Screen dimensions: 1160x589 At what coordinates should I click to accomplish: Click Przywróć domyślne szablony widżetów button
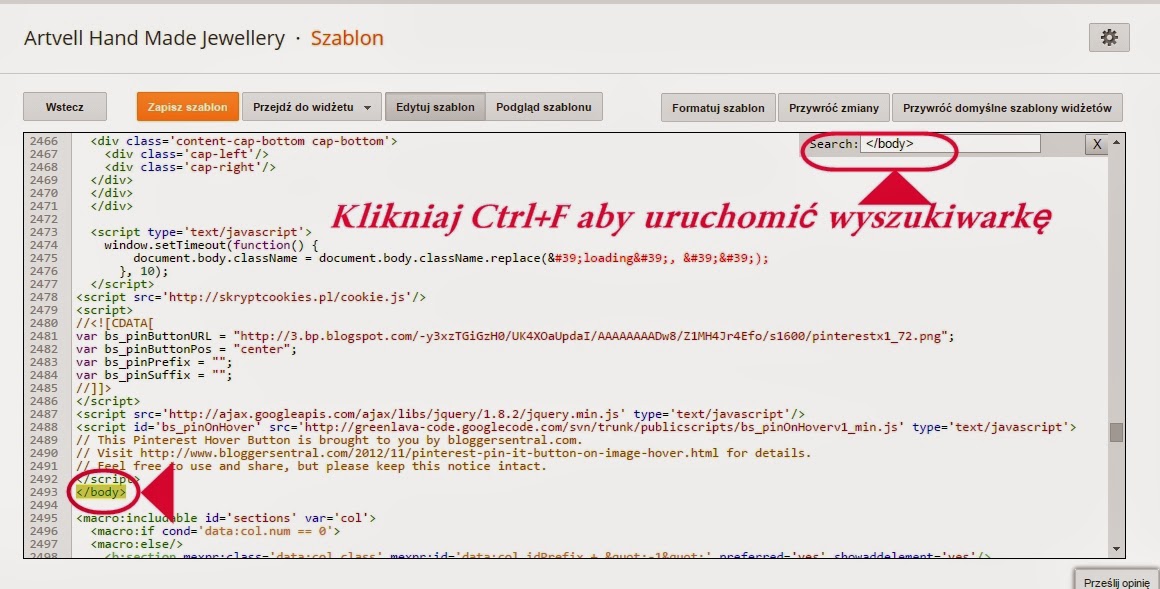tap(1007, 108)
